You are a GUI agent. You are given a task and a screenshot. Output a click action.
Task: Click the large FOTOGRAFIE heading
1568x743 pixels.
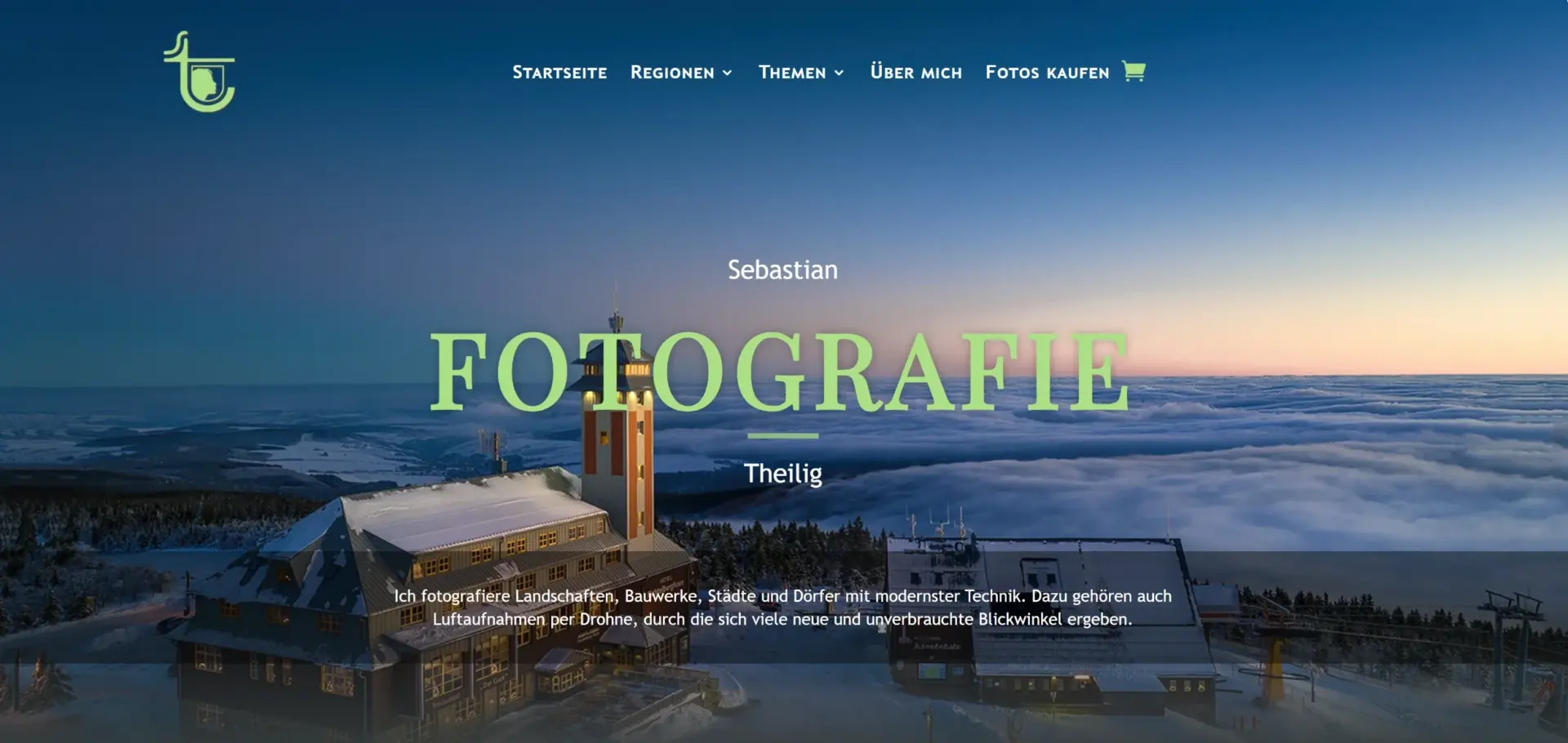pyautogui.click(x=781, y=371)
